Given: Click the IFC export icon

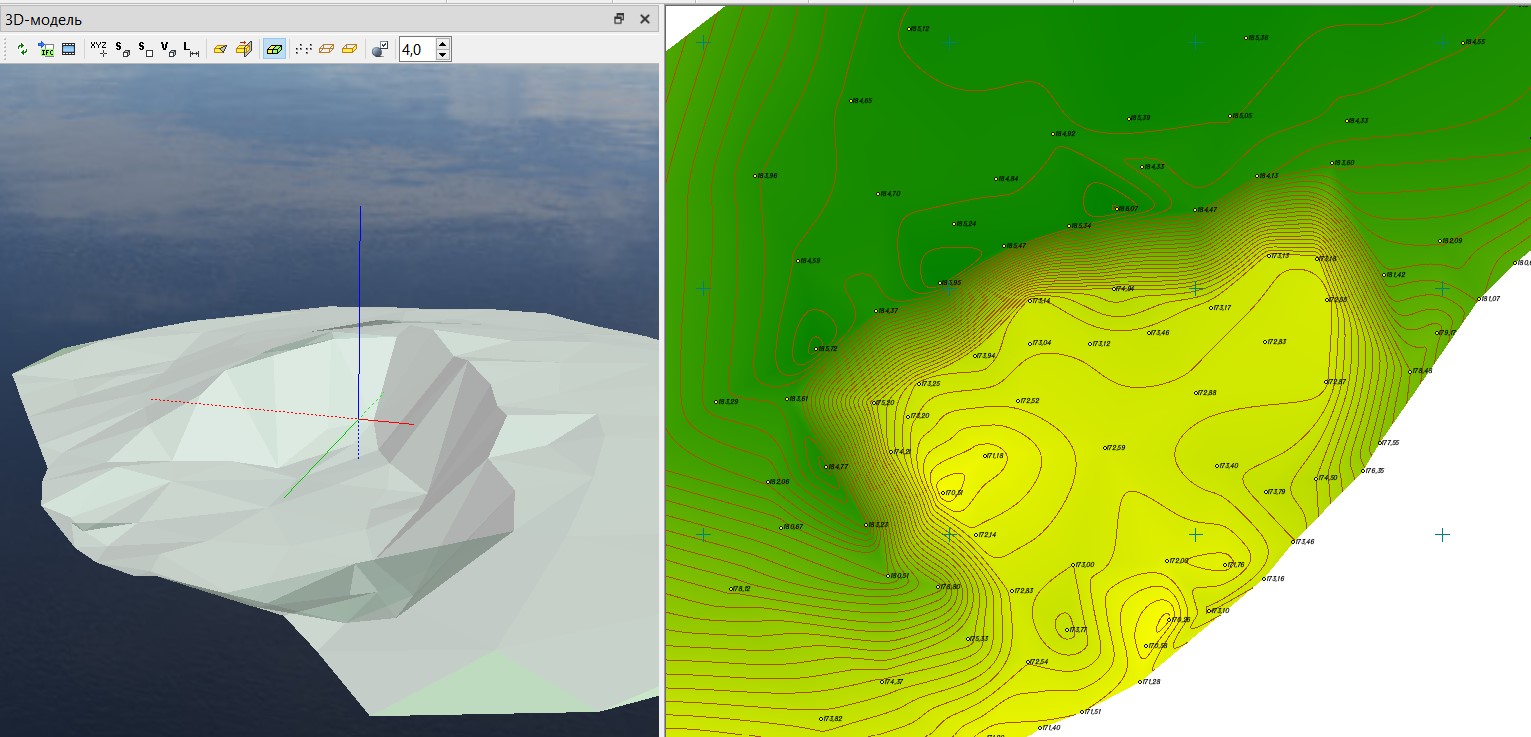Looking at the screenshot, I should (x=46, y=49).
